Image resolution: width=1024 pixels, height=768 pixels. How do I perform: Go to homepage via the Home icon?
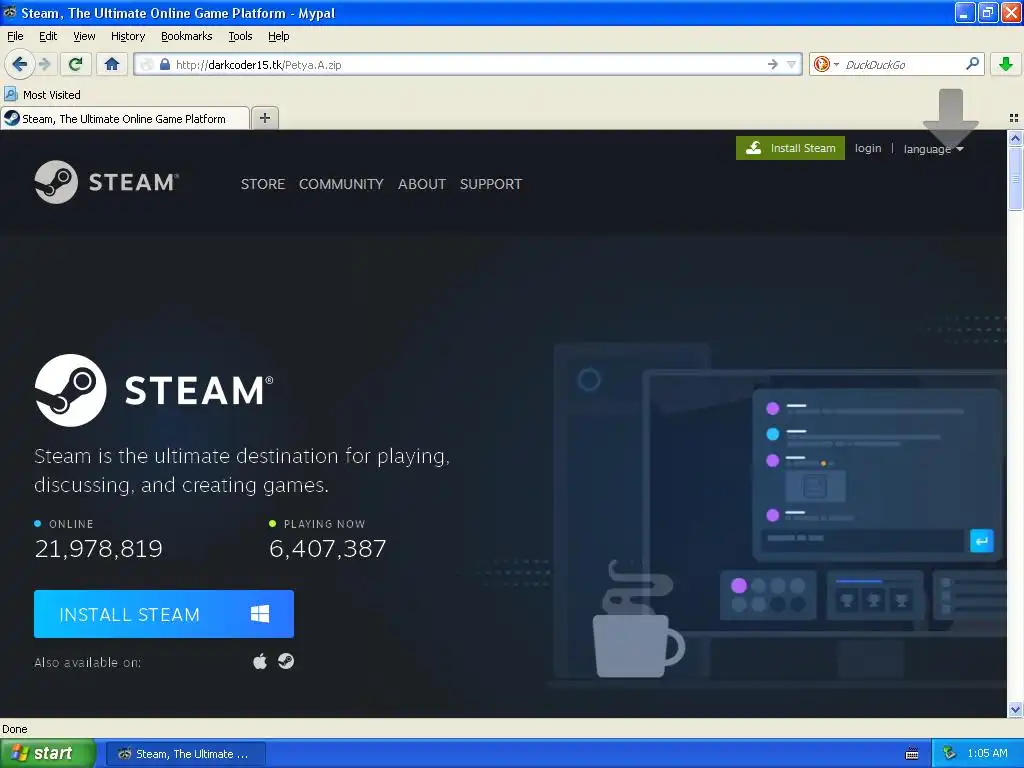pyautogui.click(x=112, y=64)
